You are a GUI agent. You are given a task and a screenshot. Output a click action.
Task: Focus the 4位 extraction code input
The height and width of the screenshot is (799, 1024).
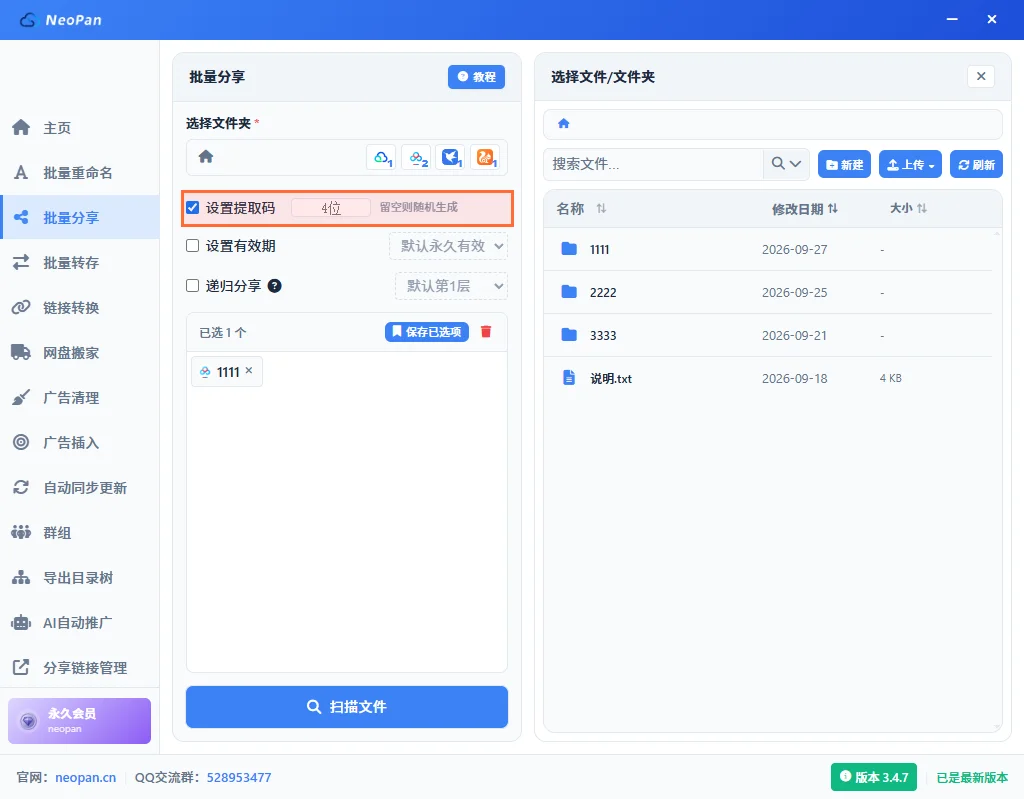point(331,208)
